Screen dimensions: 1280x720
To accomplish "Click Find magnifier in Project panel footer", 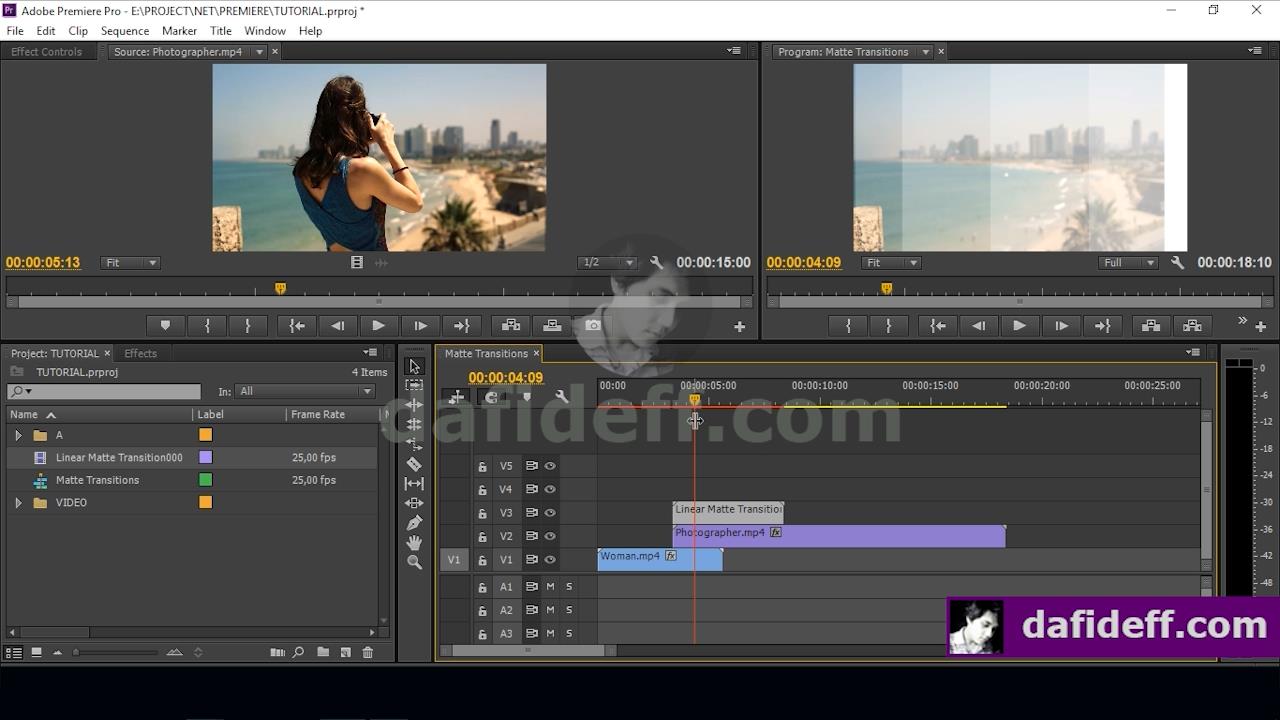I will coord(298,652).
